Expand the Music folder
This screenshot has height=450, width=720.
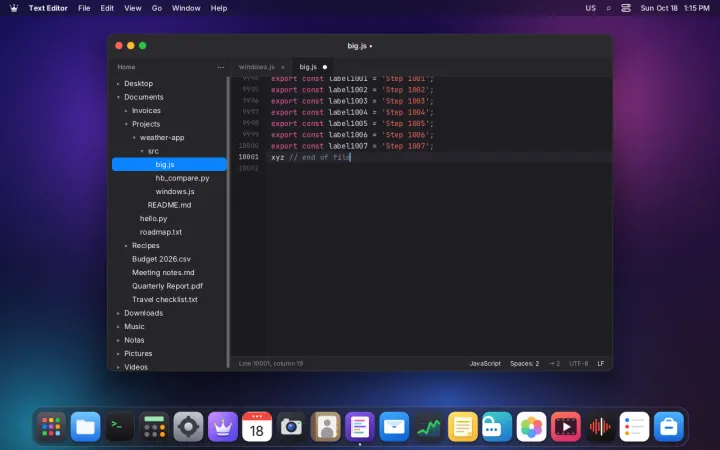coord(118,326)
